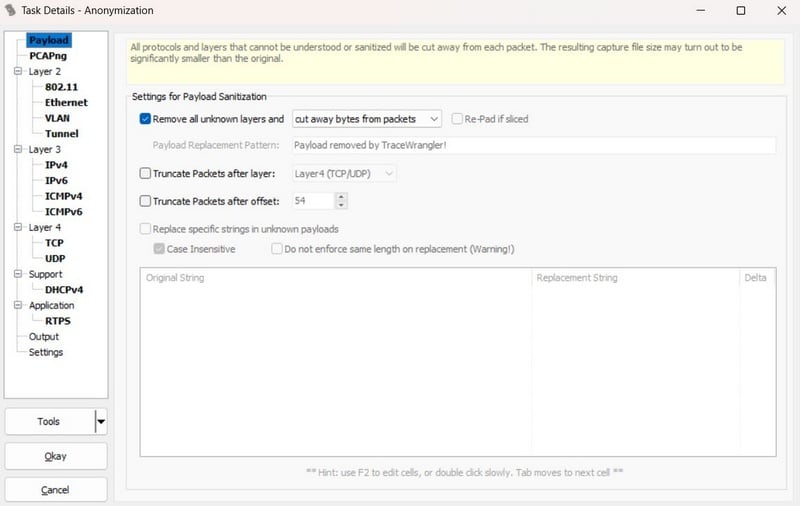Collapse the Layer 4 tree node

tap(18, 228)
